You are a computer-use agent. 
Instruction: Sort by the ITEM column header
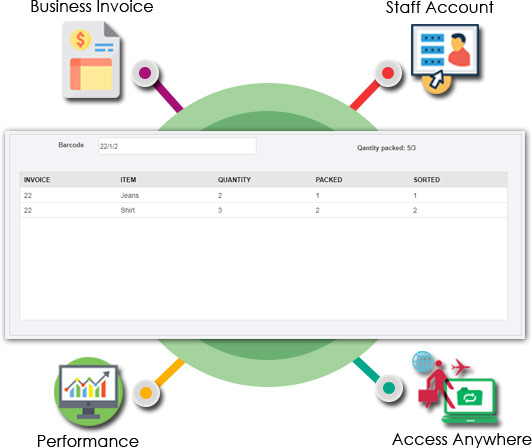click(128, 180)
